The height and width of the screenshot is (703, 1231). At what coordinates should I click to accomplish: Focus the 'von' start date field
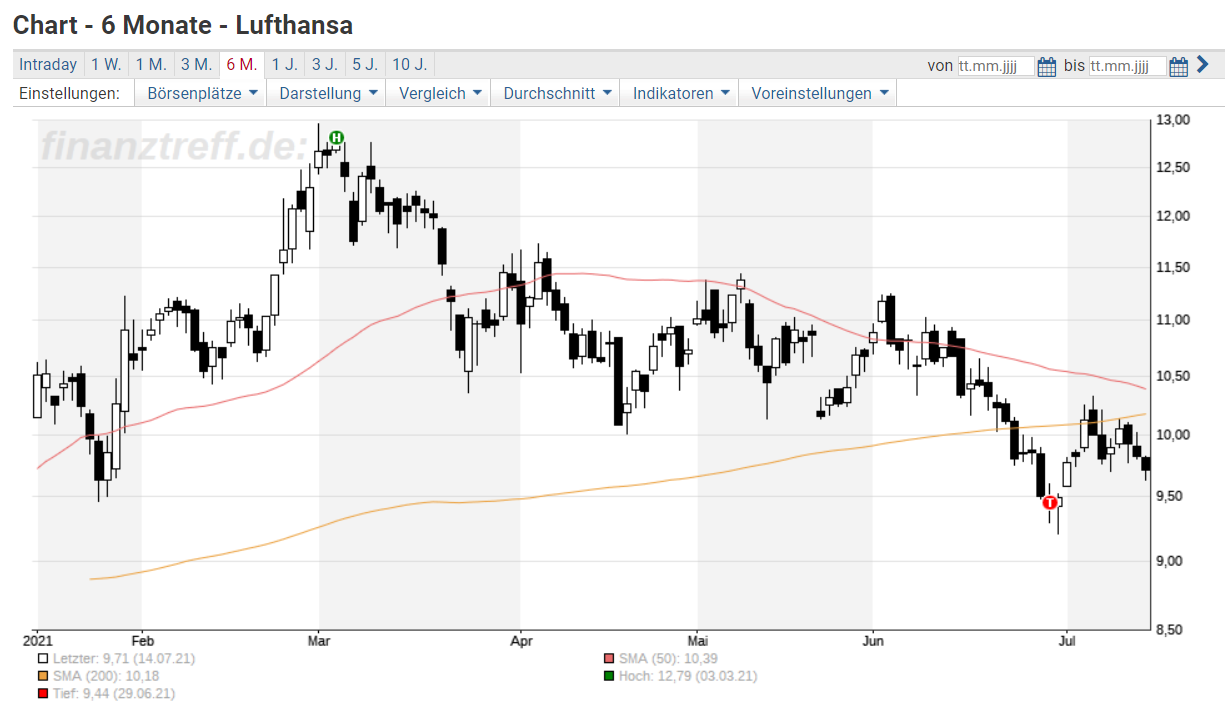(996, 66)
